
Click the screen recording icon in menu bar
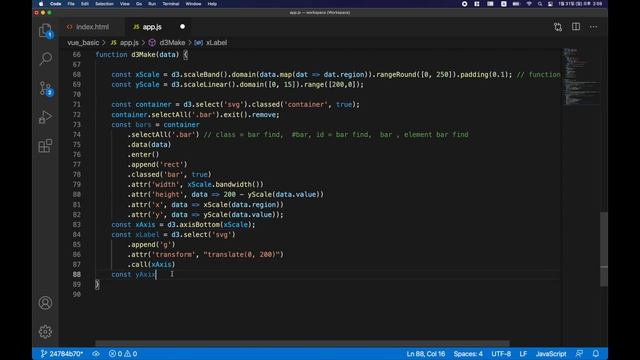pyautogui.click(x=464, y=4)
